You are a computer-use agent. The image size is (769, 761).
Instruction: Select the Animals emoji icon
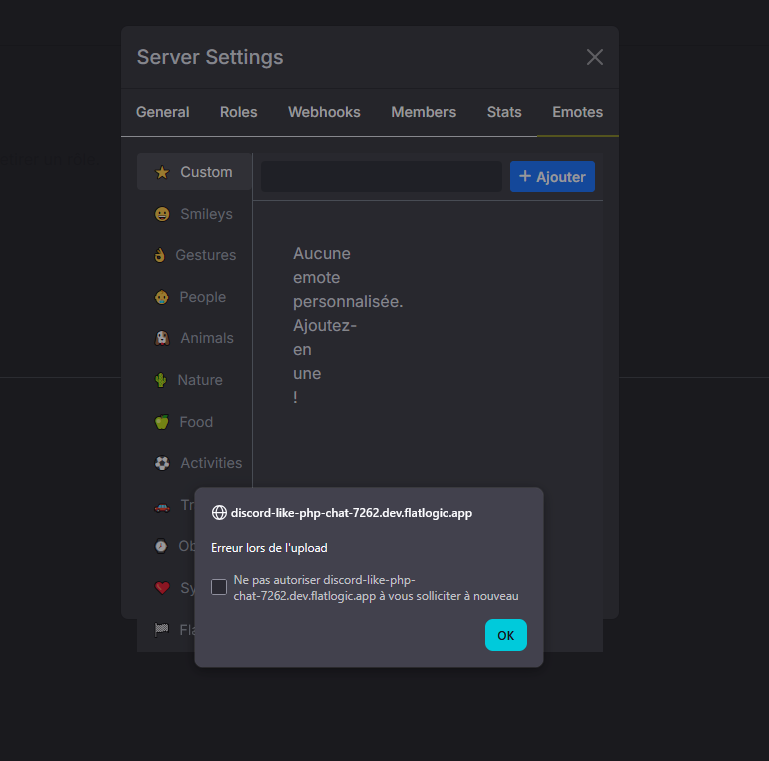point(162,339)
